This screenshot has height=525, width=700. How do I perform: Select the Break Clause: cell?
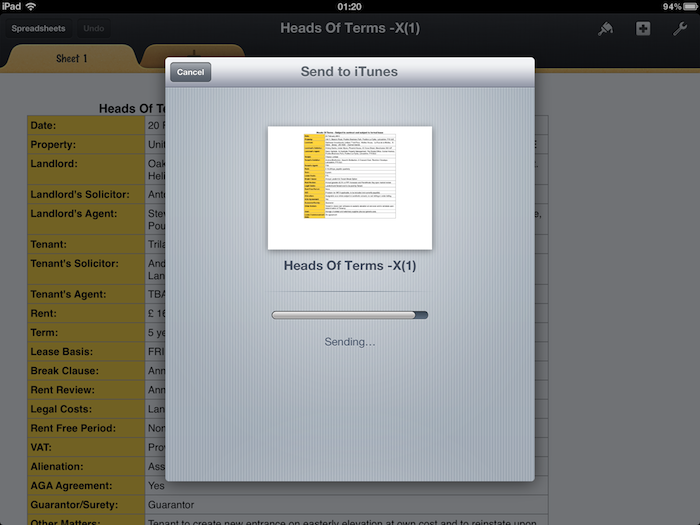(x=86, y=371)
